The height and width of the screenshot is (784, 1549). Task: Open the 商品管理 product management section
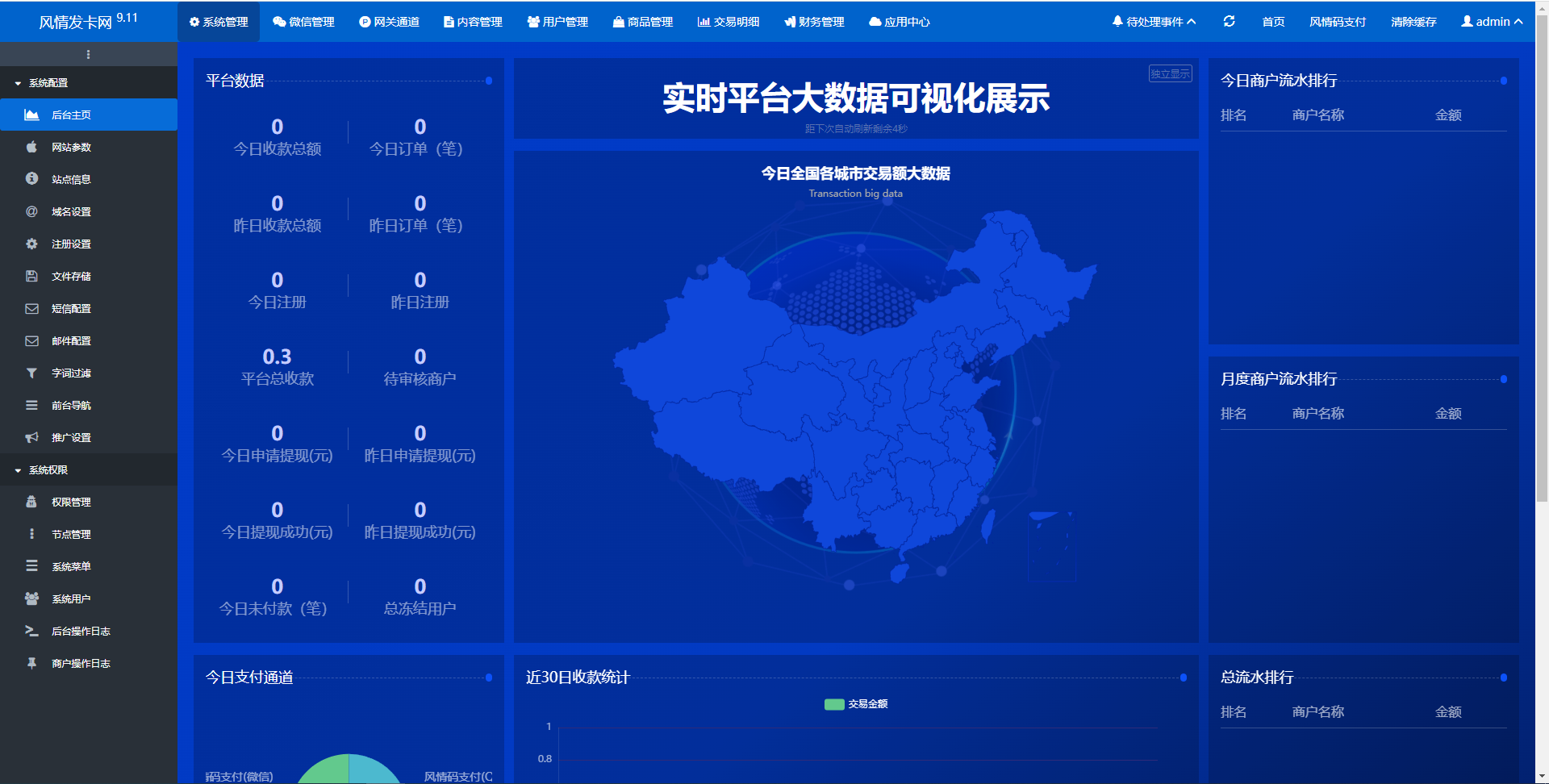[617, 22]
